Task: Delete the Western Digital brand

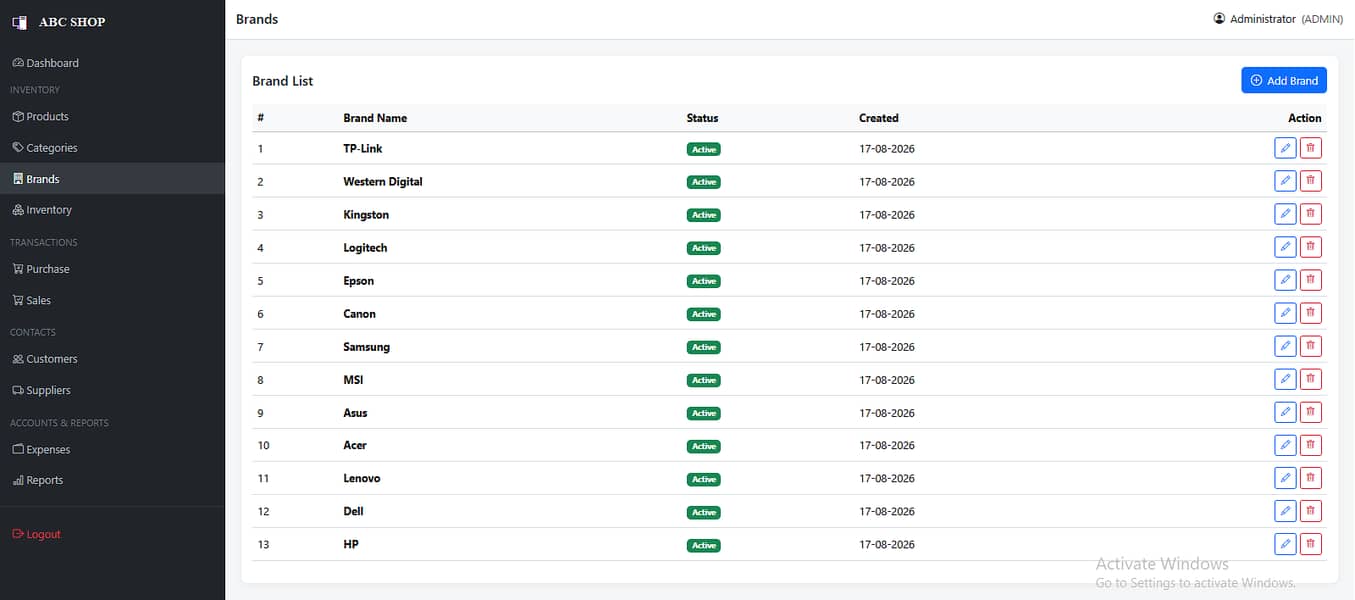Action: (x=1310, y=181)
